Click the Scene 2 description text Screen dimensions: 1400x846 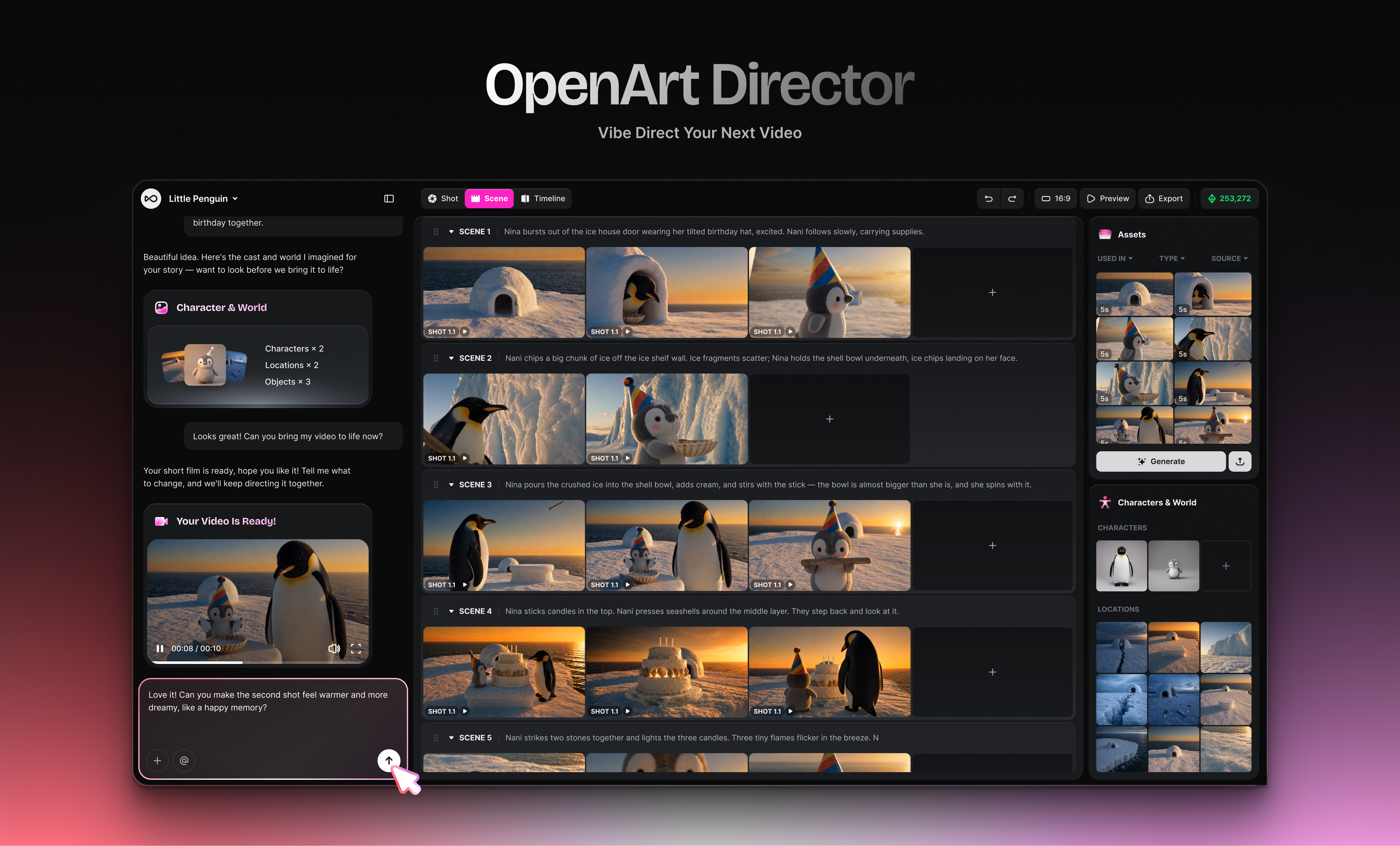click(x=761, y=358)
